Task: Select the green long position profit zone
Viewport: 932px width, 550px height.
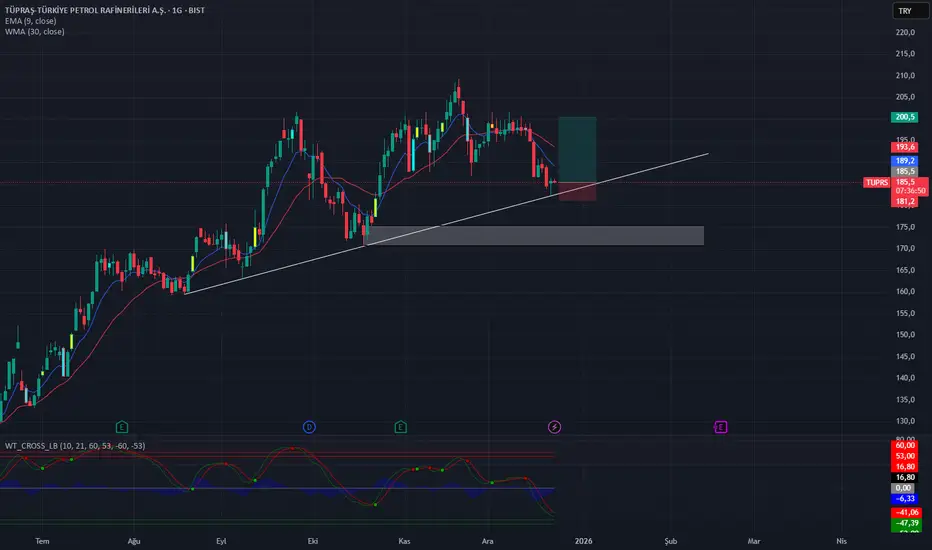Action: pos(577,150)
